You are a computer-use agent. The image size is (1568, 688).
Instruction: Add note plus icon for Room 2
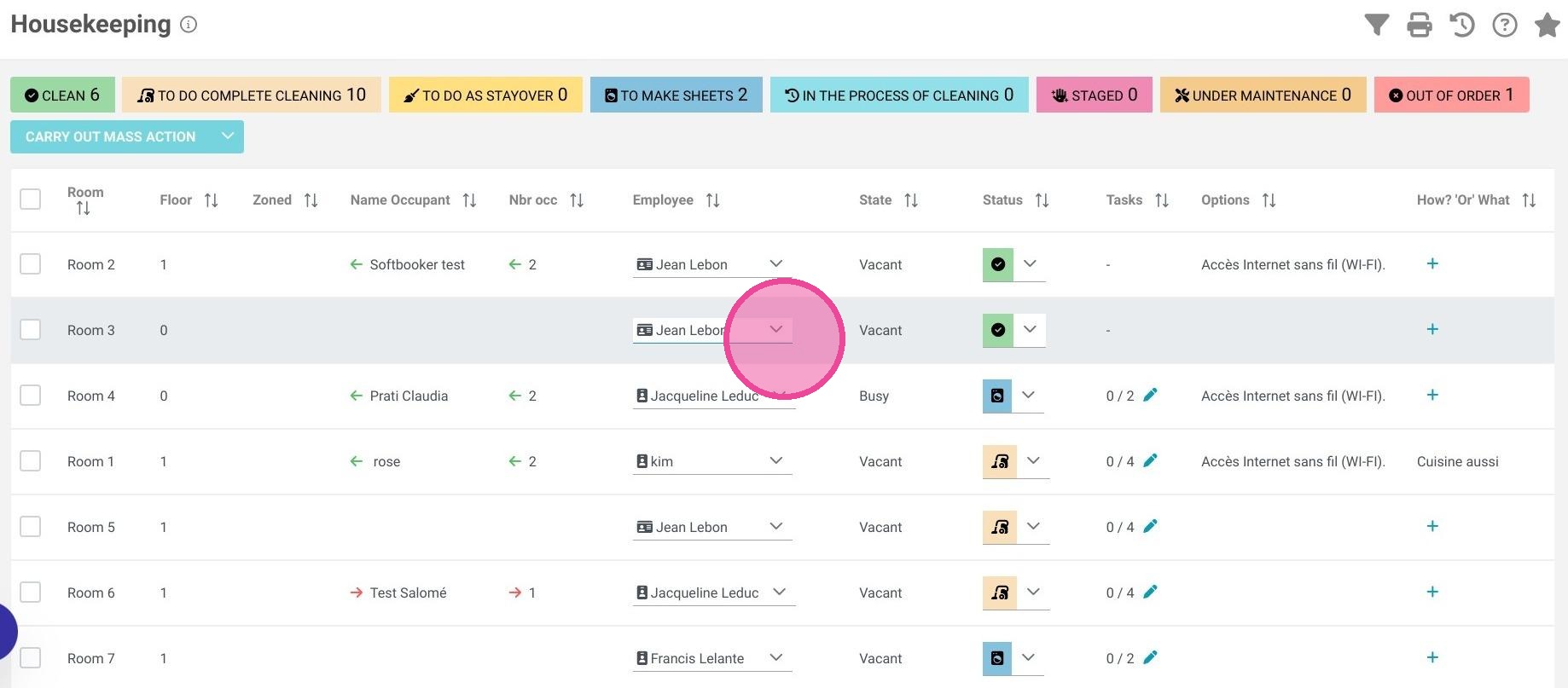[1432, 263]
